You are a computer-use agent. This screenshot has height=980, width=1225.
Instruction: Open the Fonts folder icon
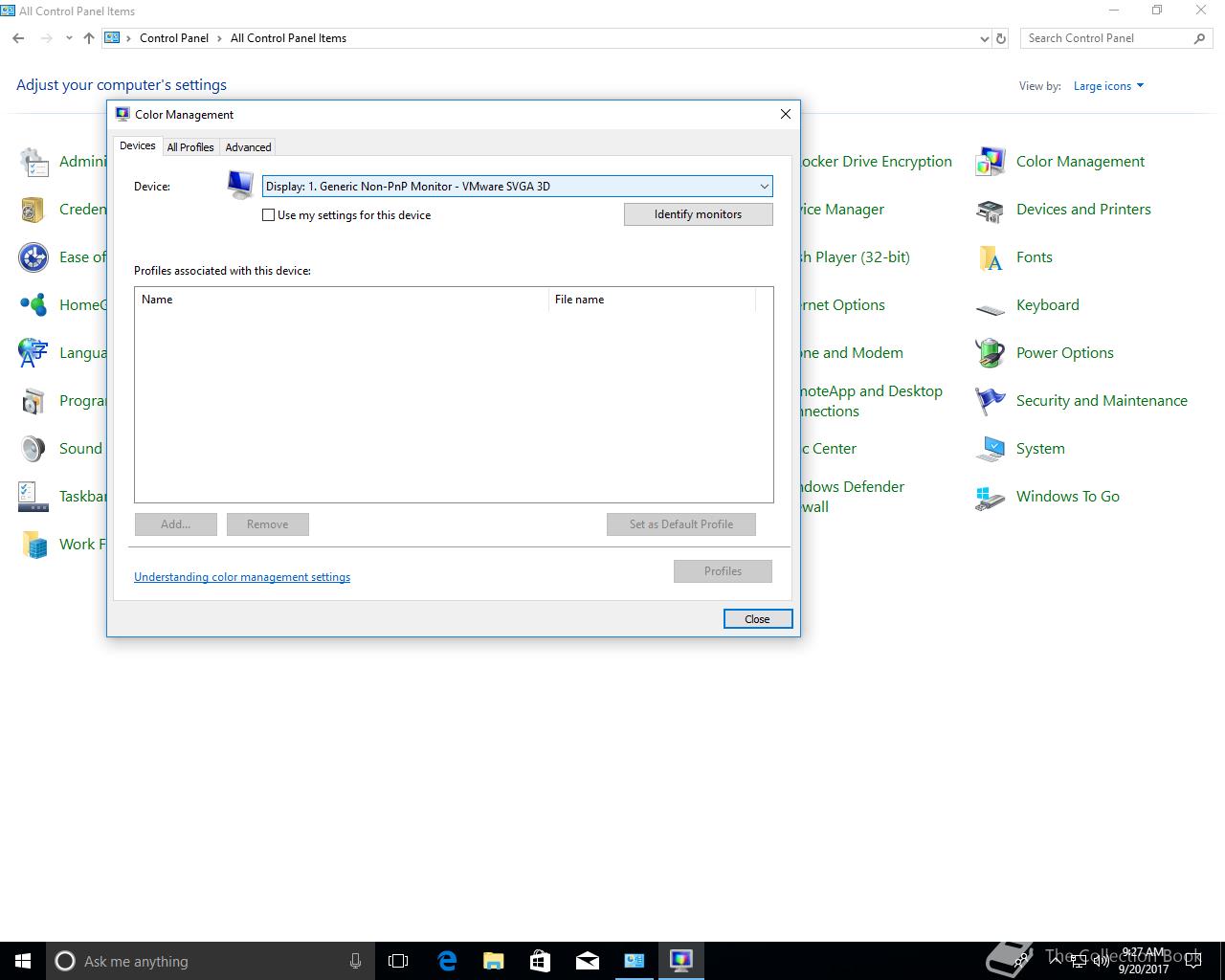click(990, 257)
